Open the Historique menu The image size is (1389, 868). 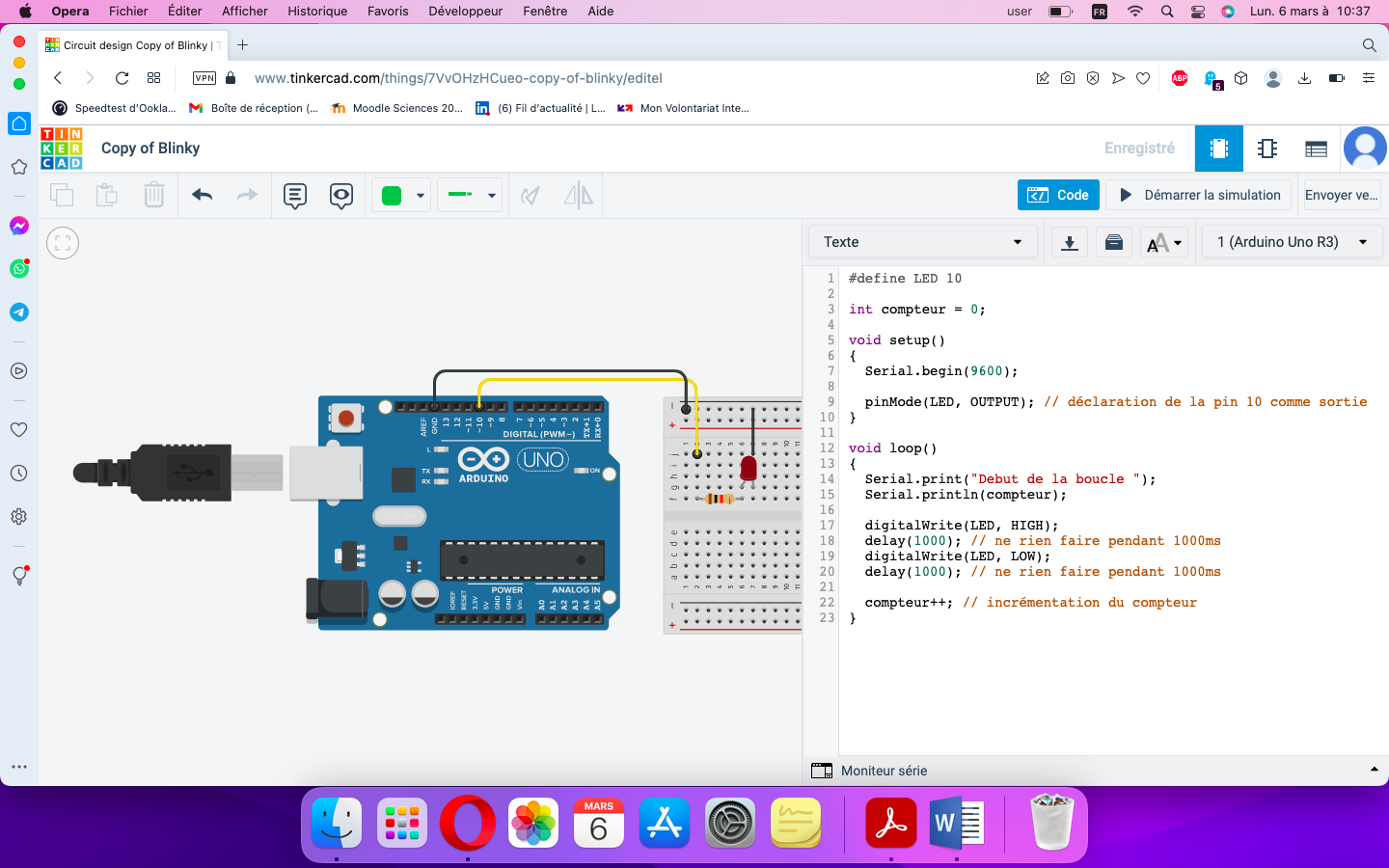[x=317, y=11]
